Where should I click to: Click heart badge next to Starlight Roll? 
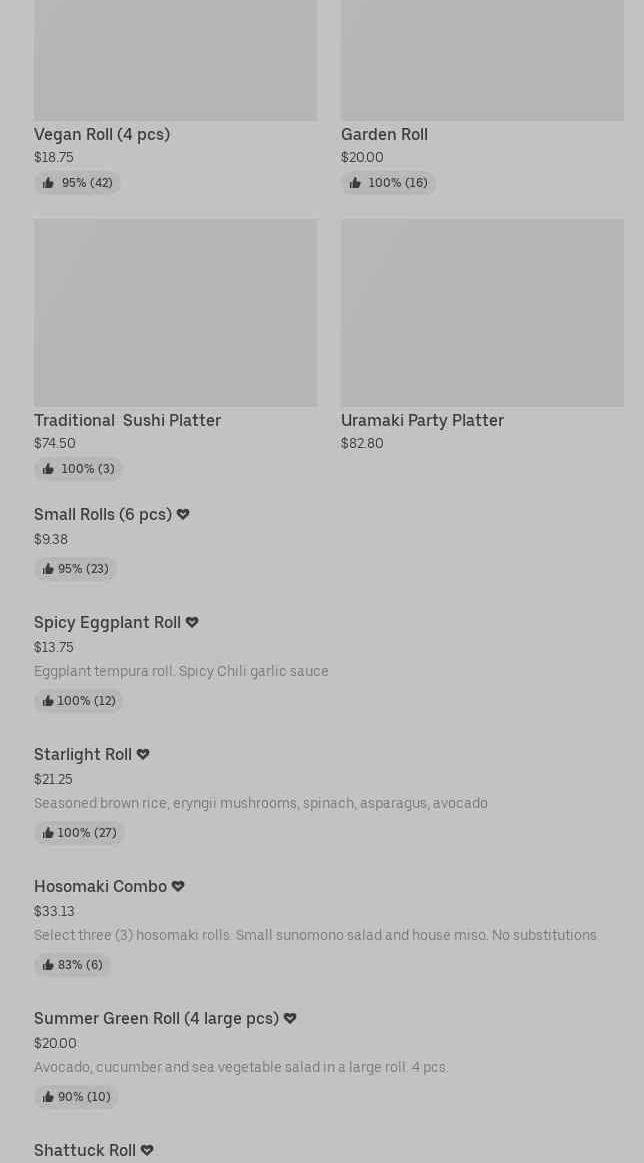click(143, 754)
